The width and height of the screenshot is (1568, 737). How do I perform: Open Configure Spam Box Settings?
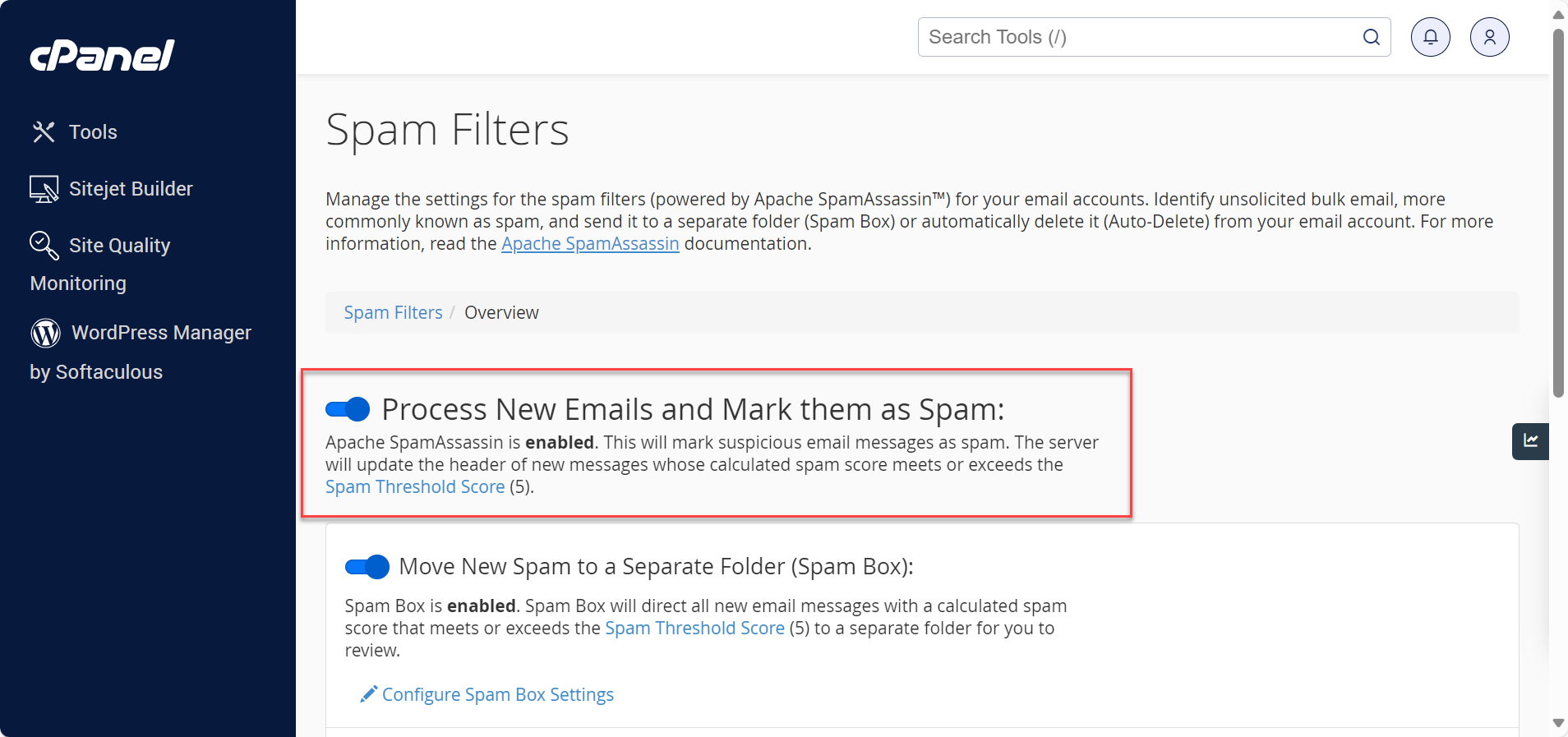(x=497, y=693)
